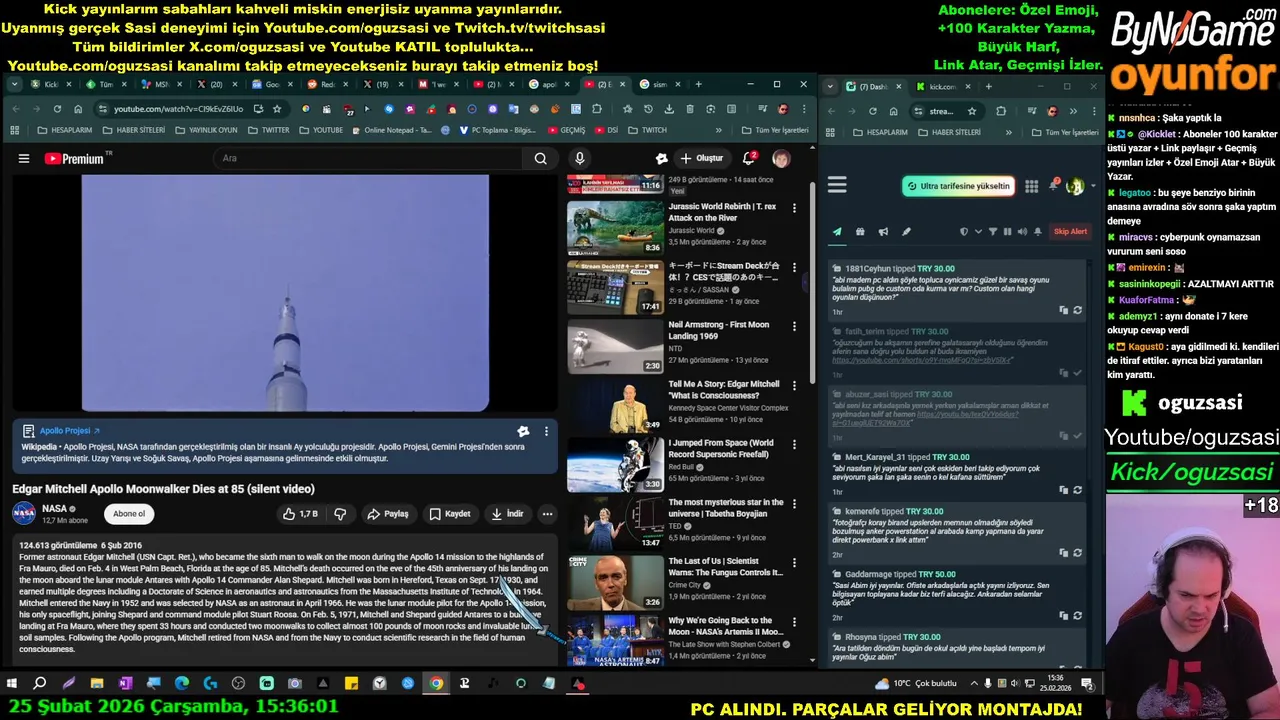
Task: Toggle the alert filter funnel icon
Action: [993, 232]
